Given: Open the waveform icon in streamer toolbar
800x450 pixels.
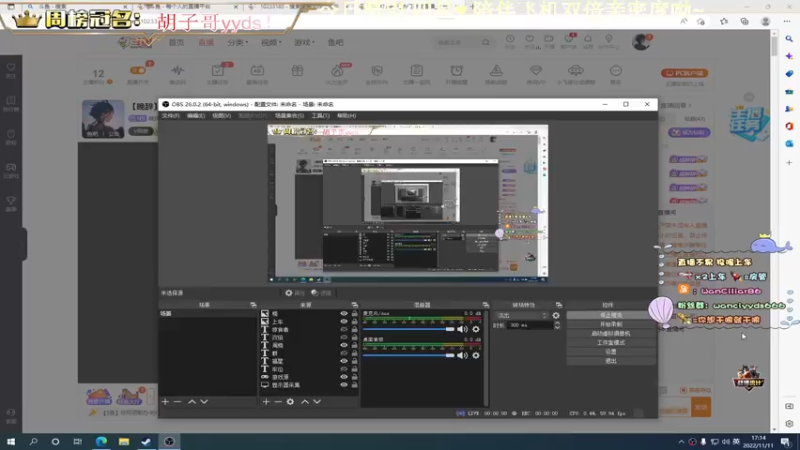Looking at the screenshot, I should (178, 70).
